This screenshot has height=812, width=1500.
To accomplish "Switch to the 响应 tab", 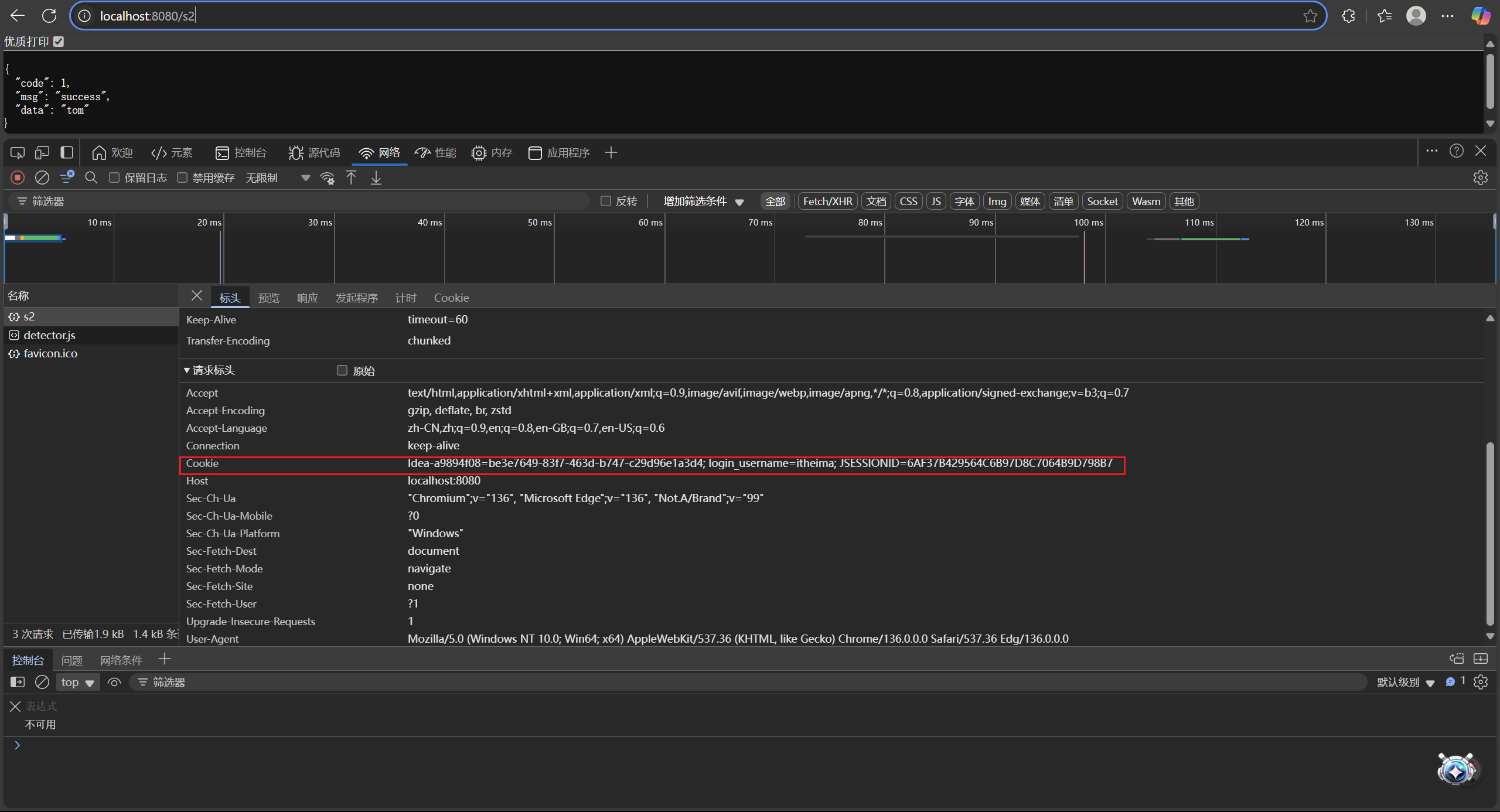I will [307, 298].
